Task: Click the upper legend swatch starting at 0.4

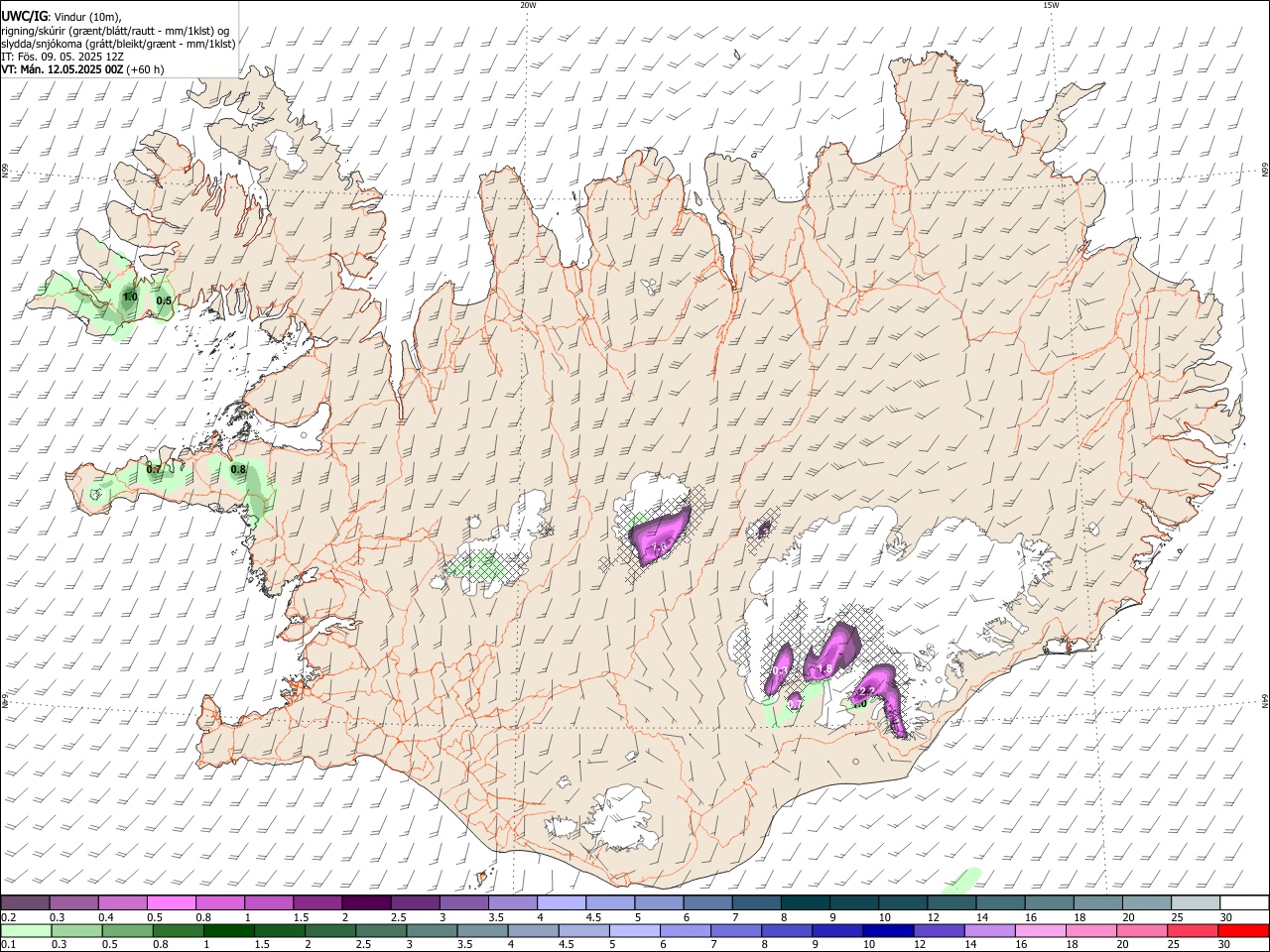Action: (122, 902)
